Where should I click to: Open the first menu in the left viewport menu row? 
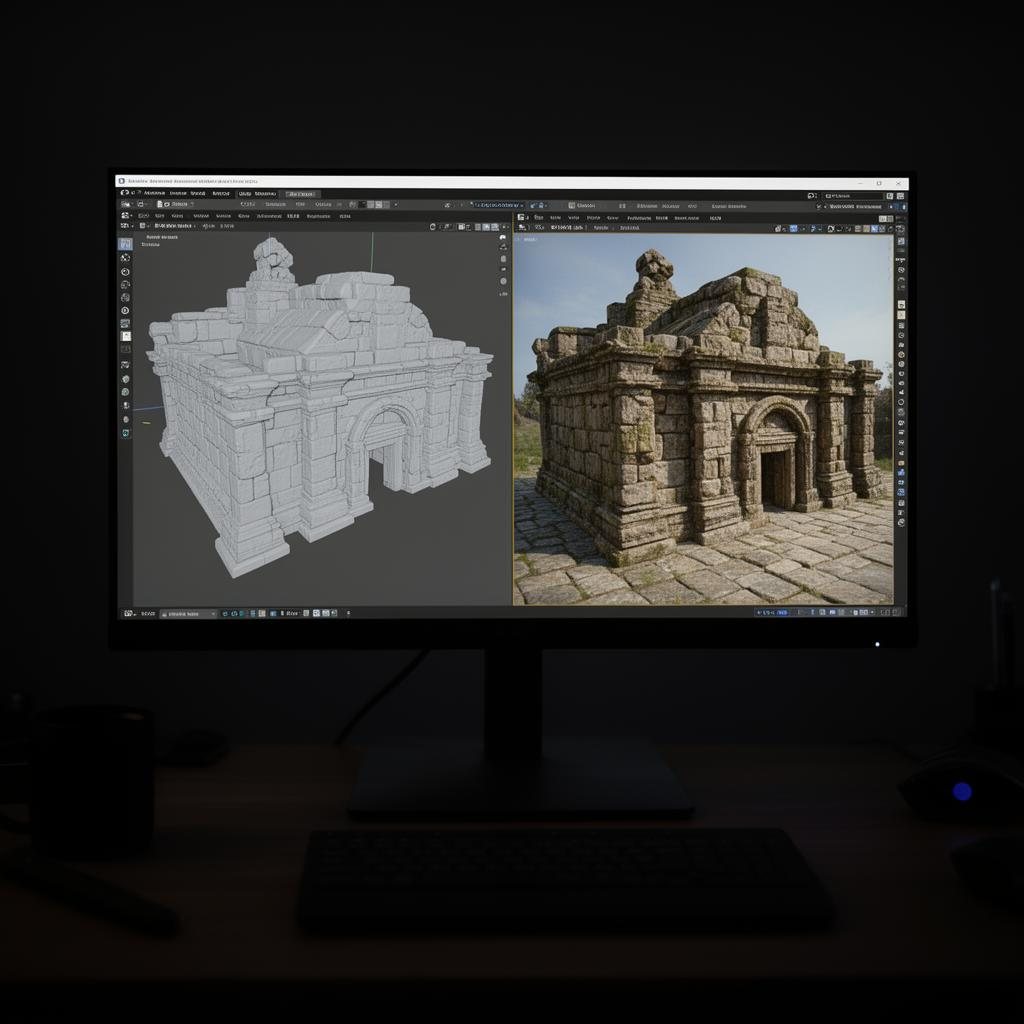click(144, 216)
